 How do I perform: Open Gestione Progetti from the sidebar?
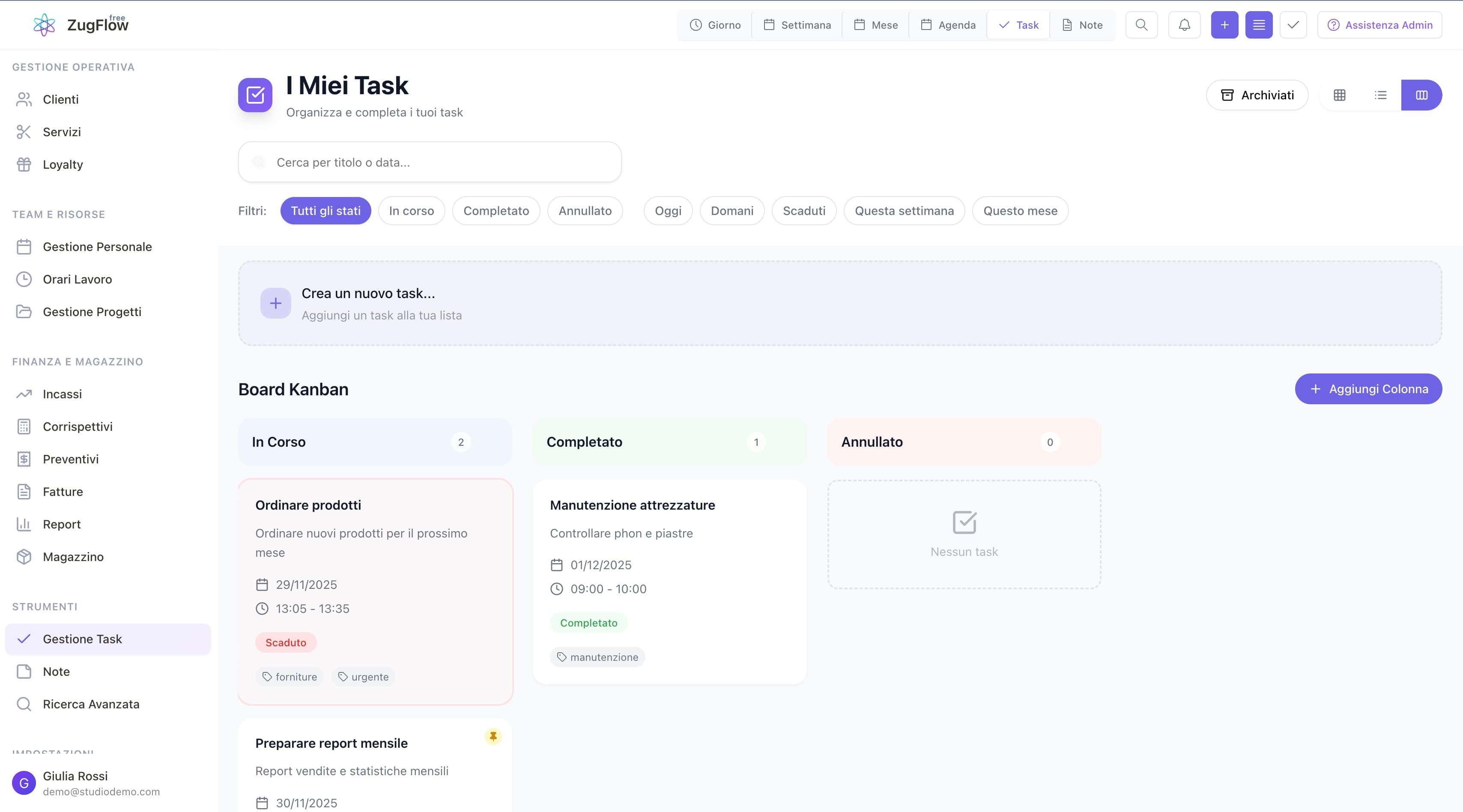92,311
